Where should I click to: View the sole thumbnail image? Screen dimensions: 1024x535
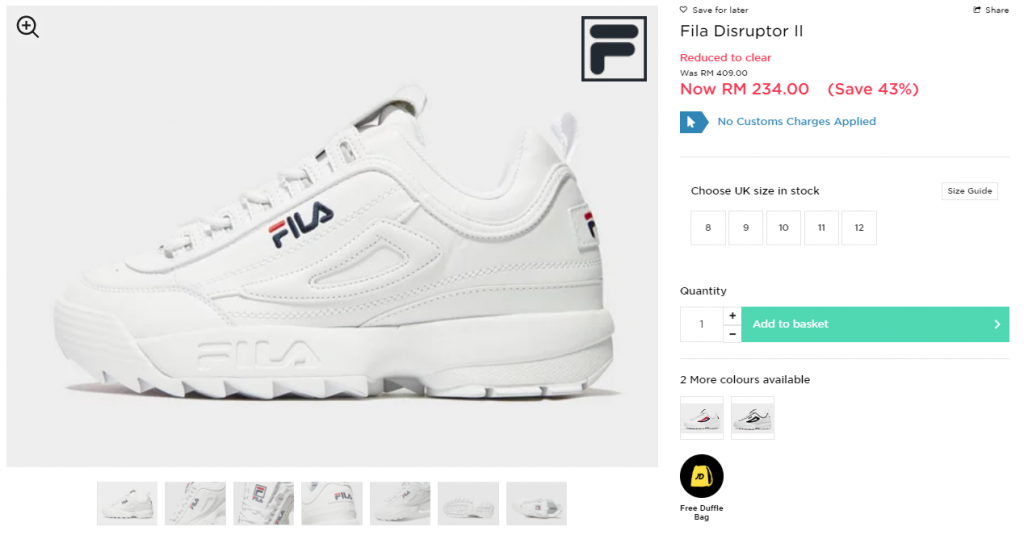point(468,504)
